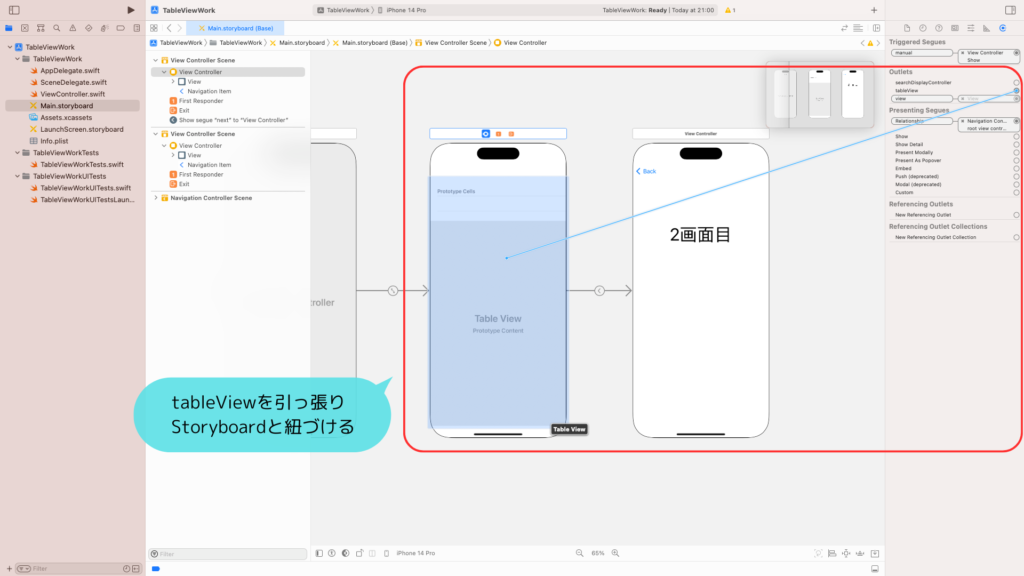Open the Identity inspector
Screen dimensions: 1024x576
tap(955, 28)
